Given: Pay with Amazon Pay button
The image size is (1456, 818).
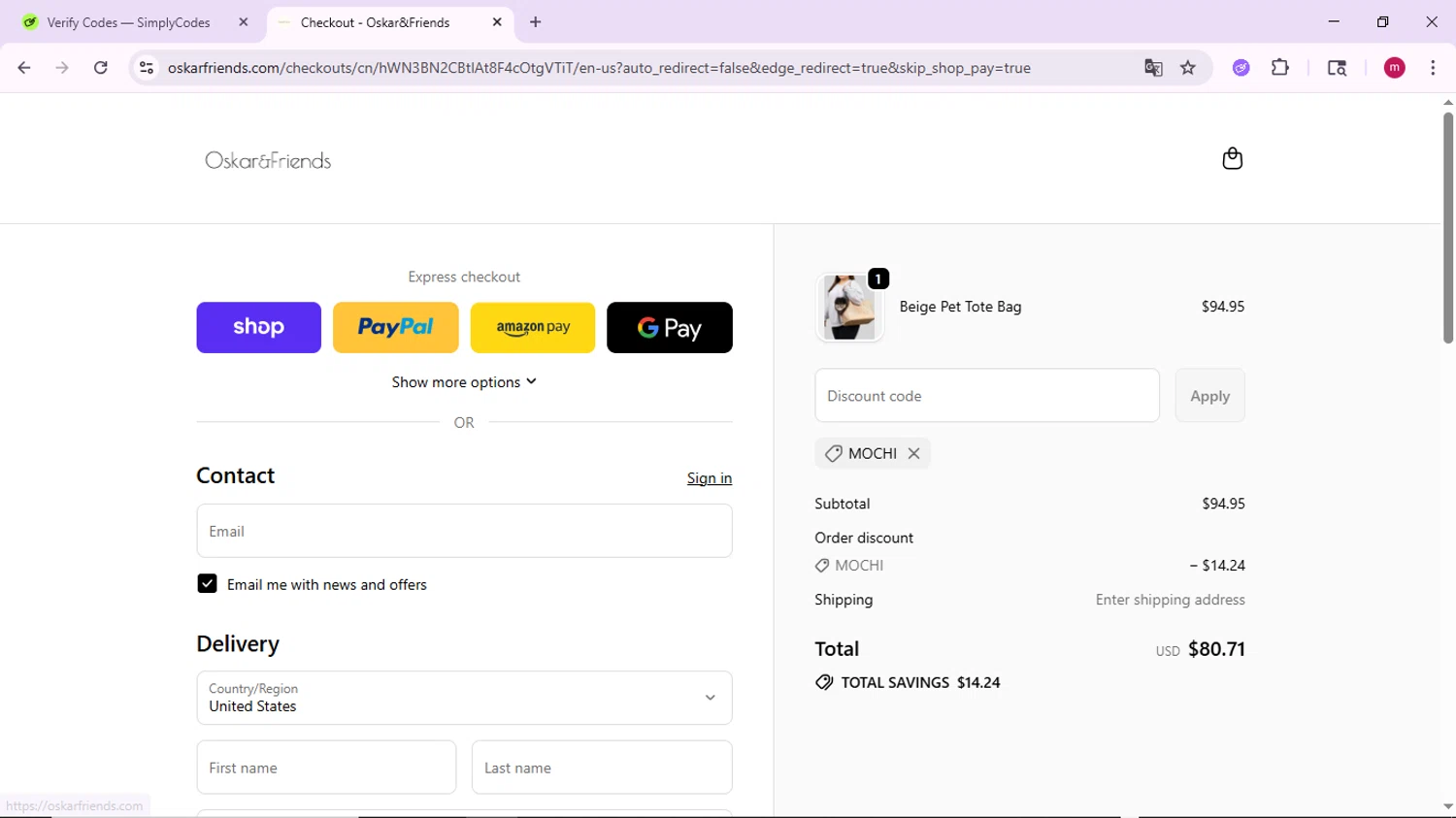Looking at the screenshot, I should click(x=533, y=327).
